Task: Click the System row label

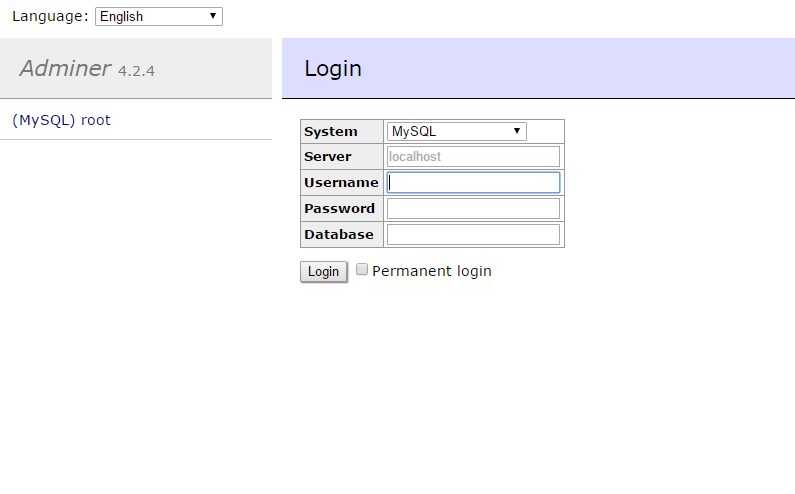Action: click(x=330, y=132)
